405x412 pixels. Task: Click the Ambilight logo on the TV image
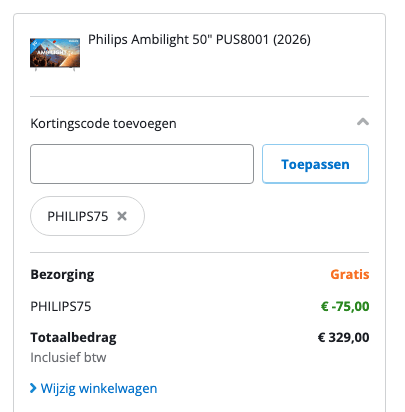click(x=51, y=52)
